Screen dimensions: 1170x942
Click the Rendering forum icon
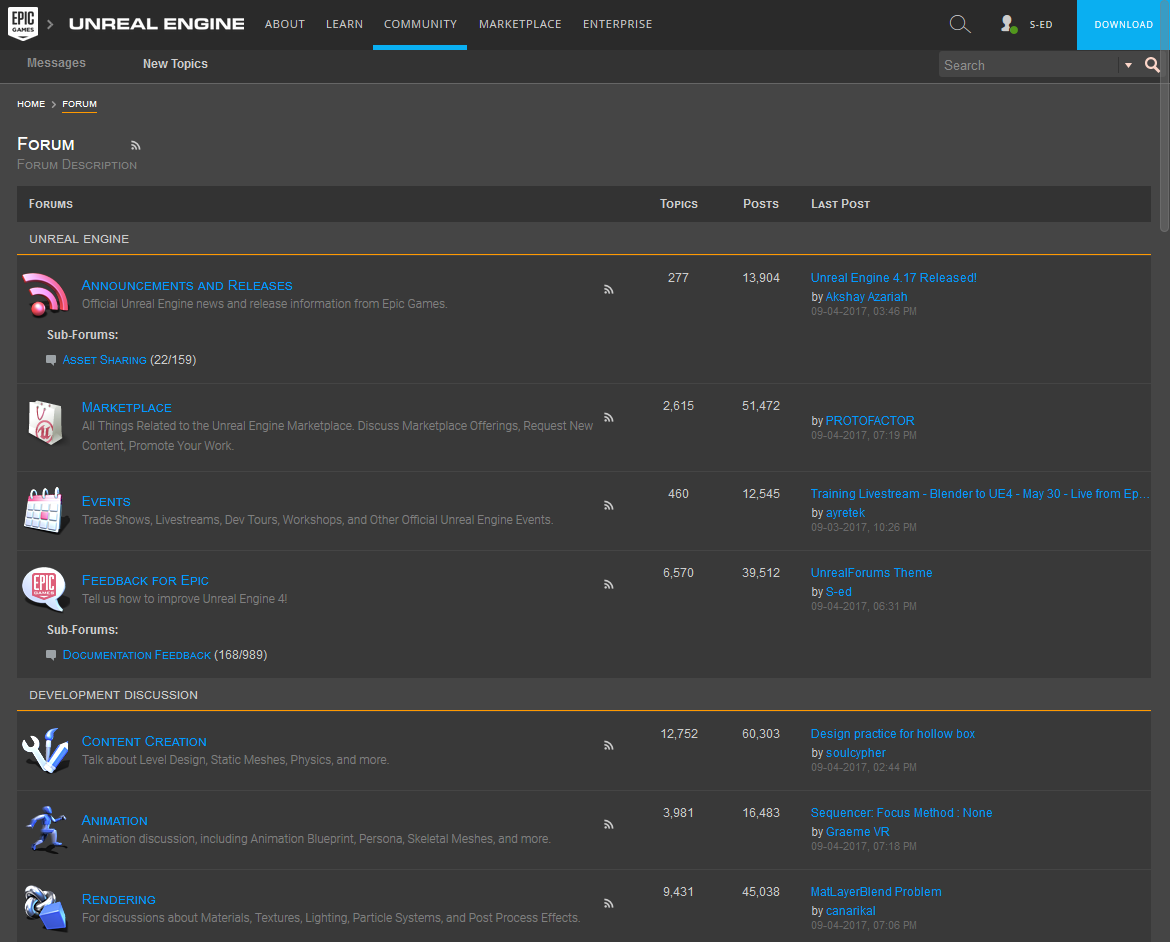pos(44,908)
